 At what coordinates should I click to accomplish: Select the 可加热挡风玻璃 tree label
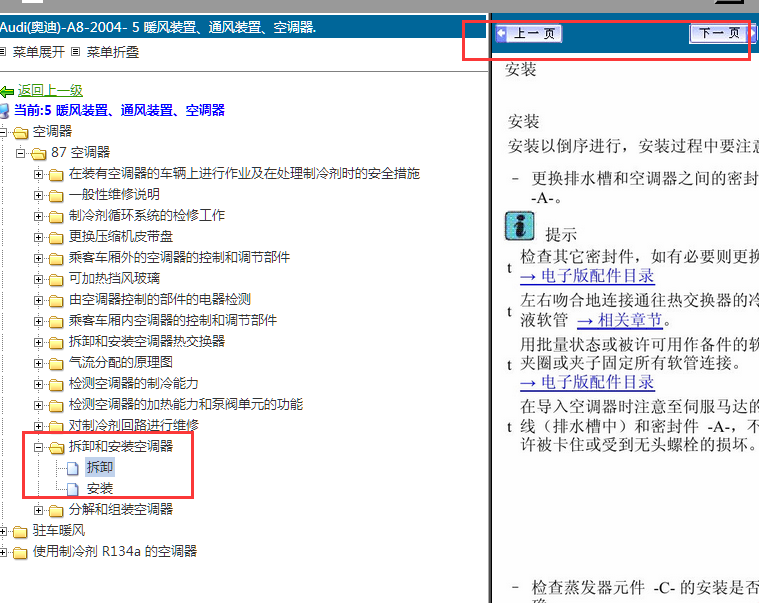click(114, 278)
